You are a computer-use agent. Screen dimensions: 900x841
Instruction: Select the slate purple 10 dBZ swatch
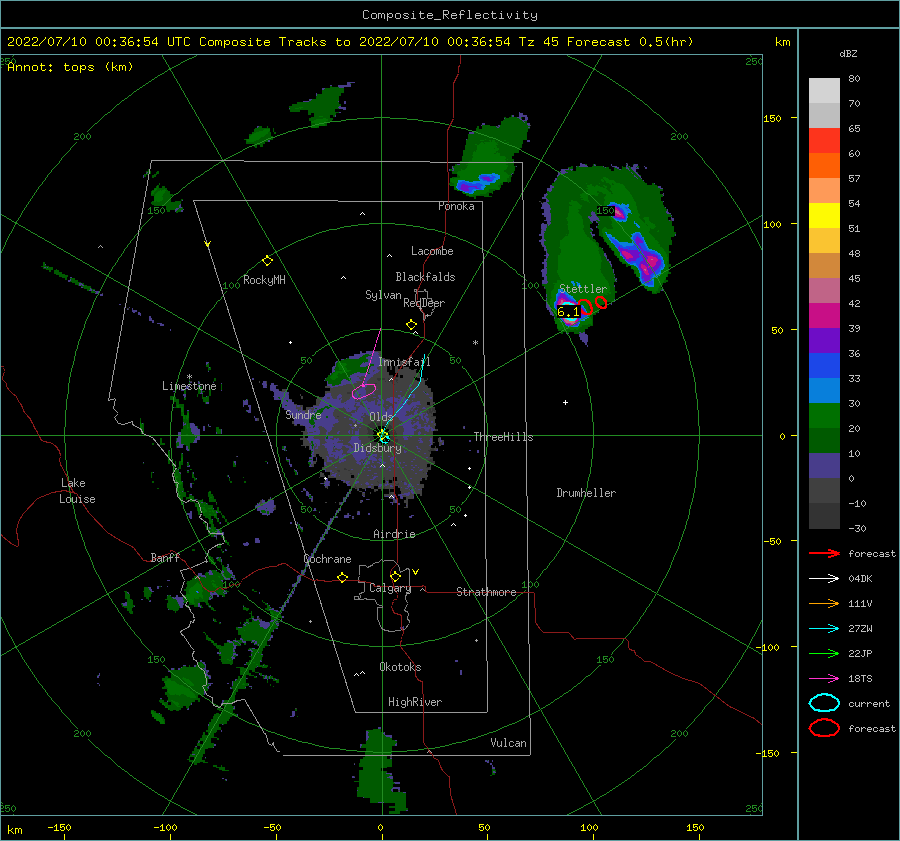[824, 466]
